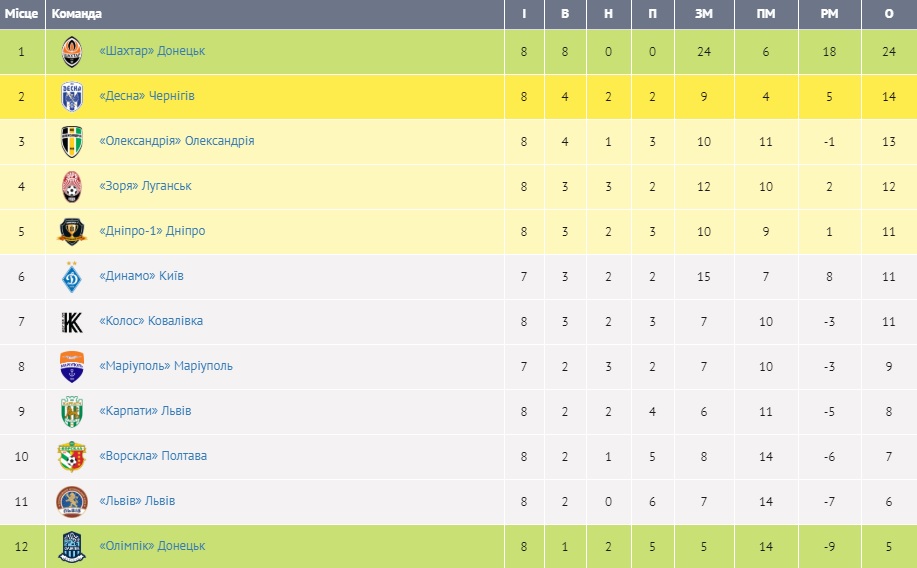Screen dimensions: 917x568
Task: Click the Olimpik Donetsk club crest
Action: point(72,546)
